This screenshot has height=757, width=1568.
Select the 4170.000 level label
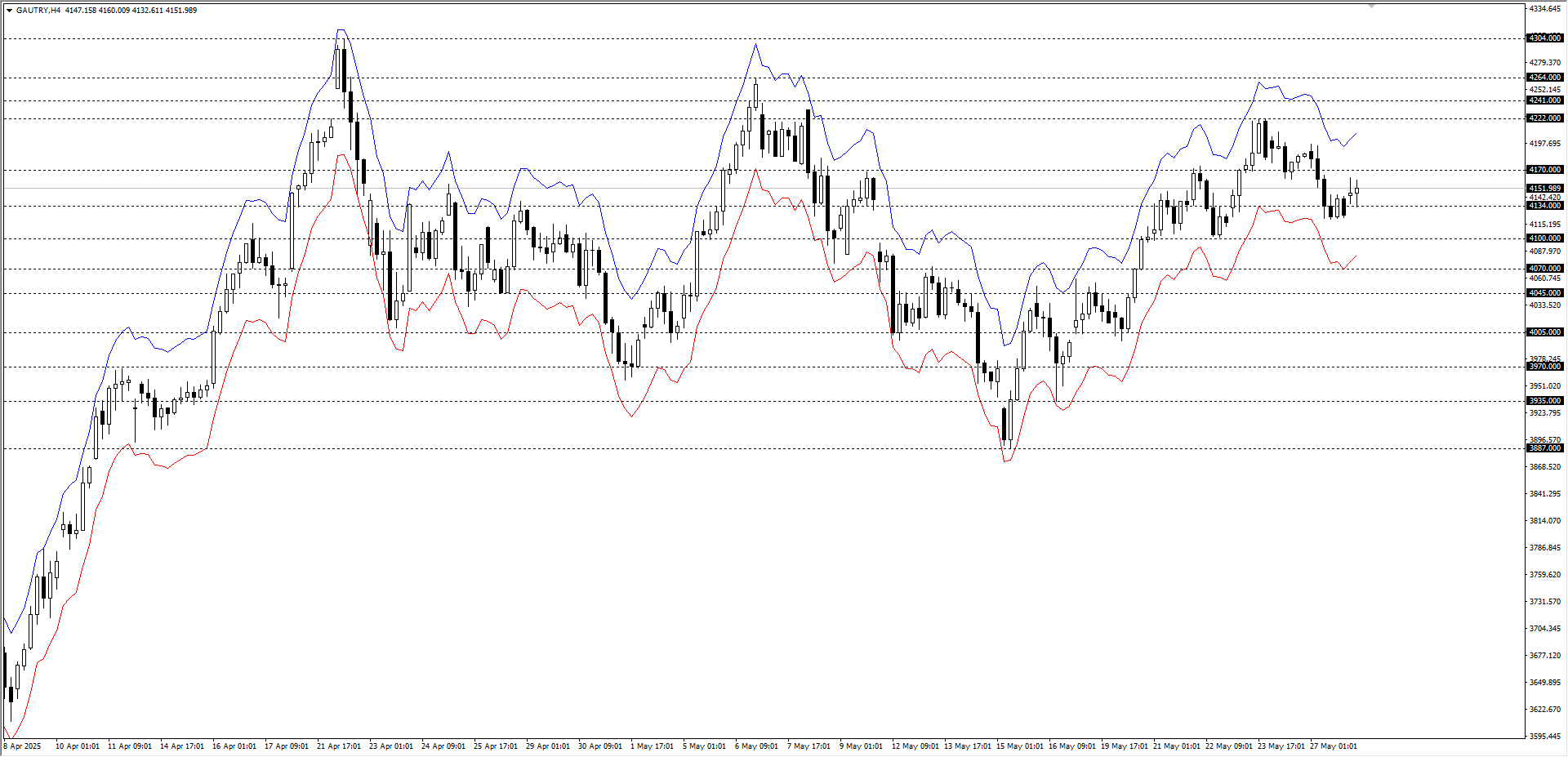pyautogui.click(x=1544, y=170)
